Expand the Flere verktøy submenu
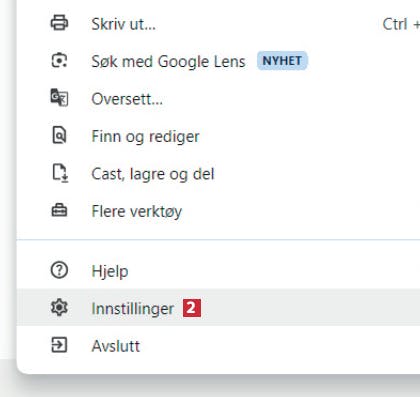 218,211
